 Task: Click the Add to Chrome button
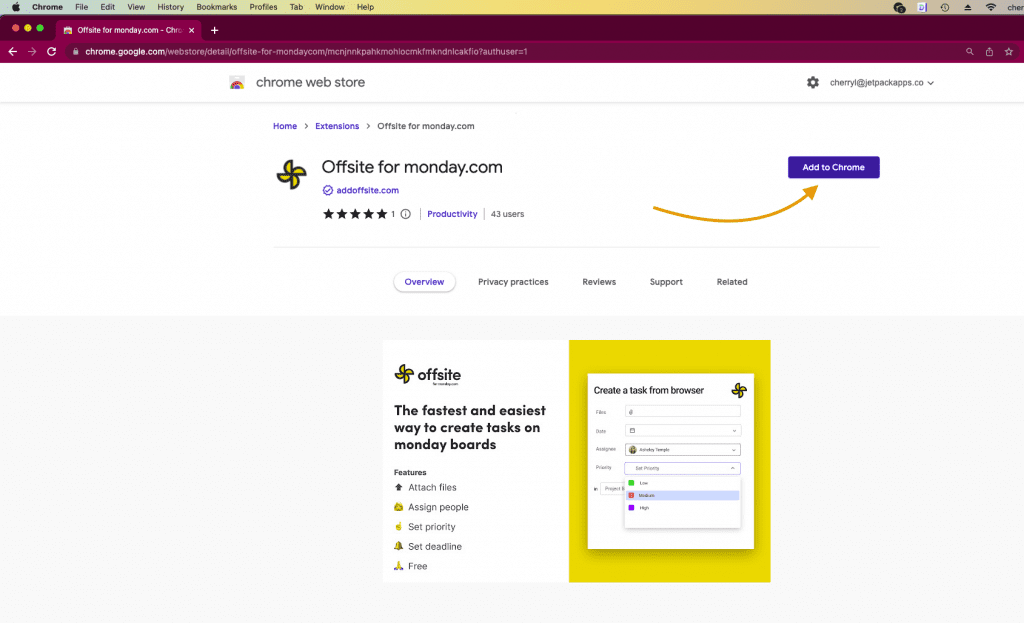pyautogui.click(x=833, y=167)
